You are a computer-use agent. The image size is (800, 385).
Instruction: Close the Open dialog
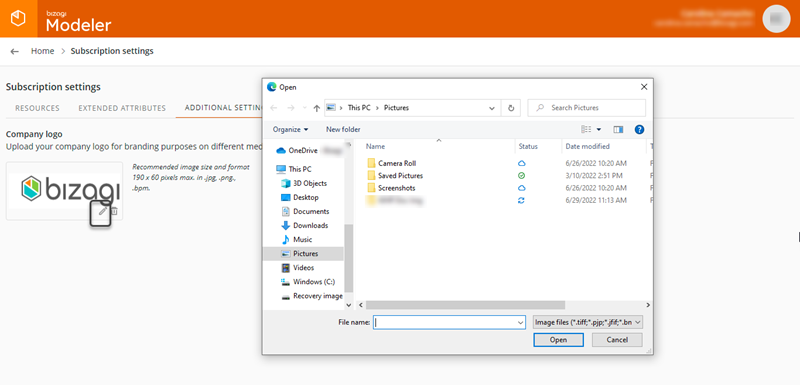tap(644, 87)
